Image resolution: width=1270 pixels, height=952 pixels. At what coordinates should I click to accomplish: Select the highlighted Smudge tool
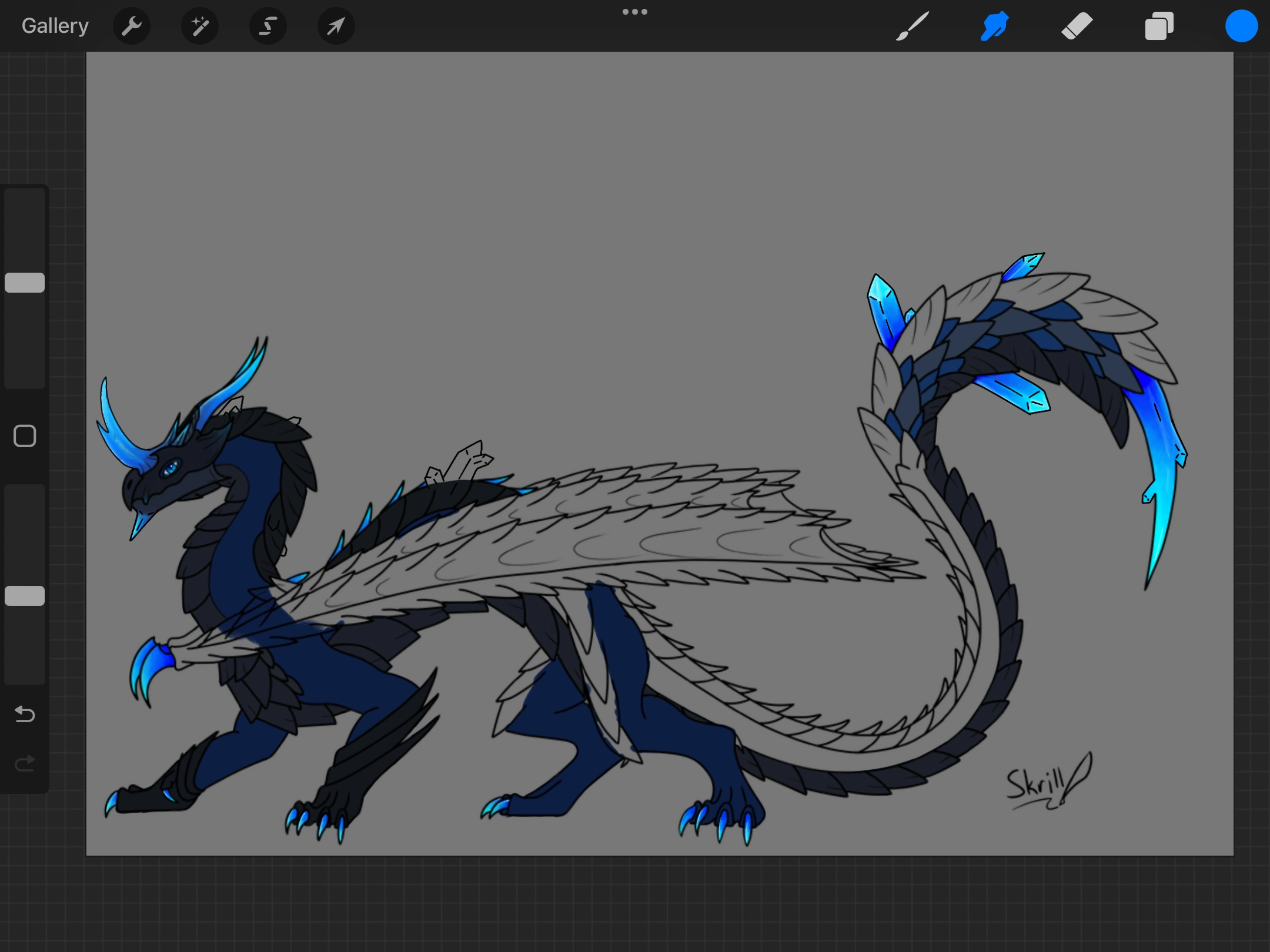(x=994, y=25)
